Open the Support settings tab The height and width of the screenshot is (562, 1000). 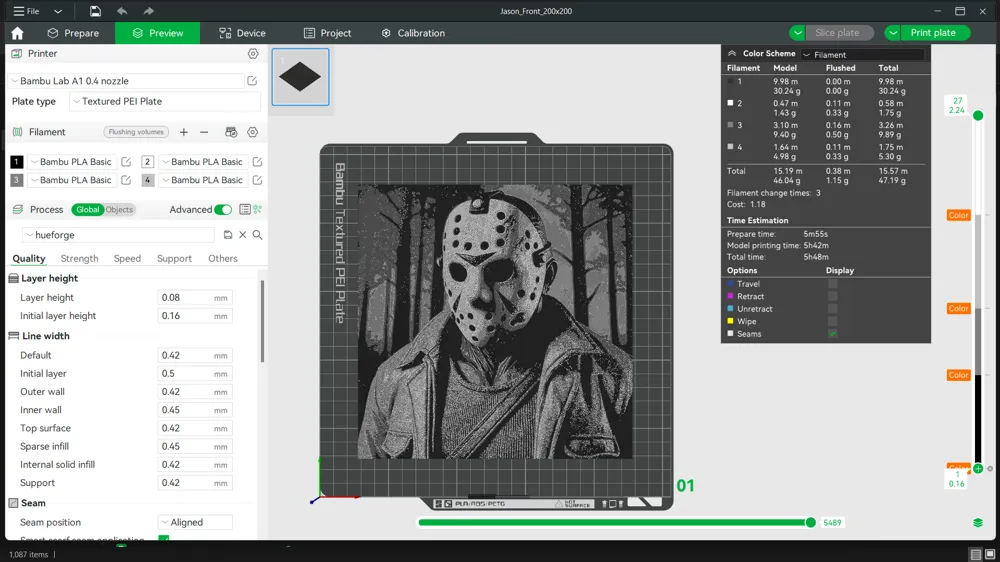pyautogui.click(x=174, y=258)
